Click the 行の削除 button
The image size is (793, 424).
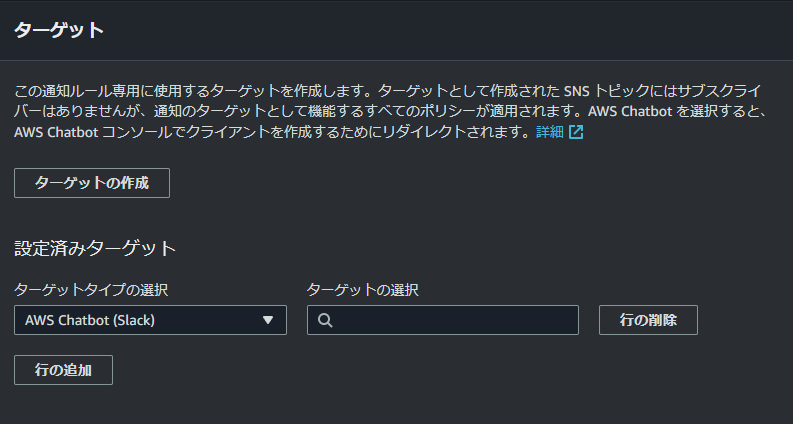648,321
